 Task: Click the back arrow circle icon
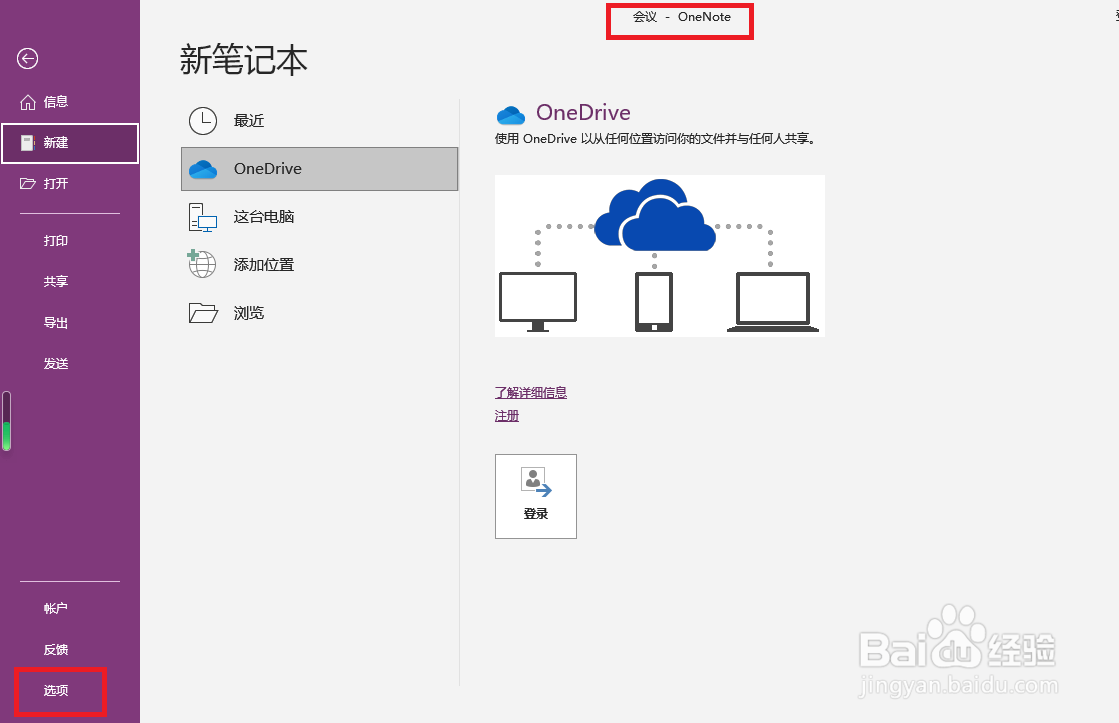[28, 59]
